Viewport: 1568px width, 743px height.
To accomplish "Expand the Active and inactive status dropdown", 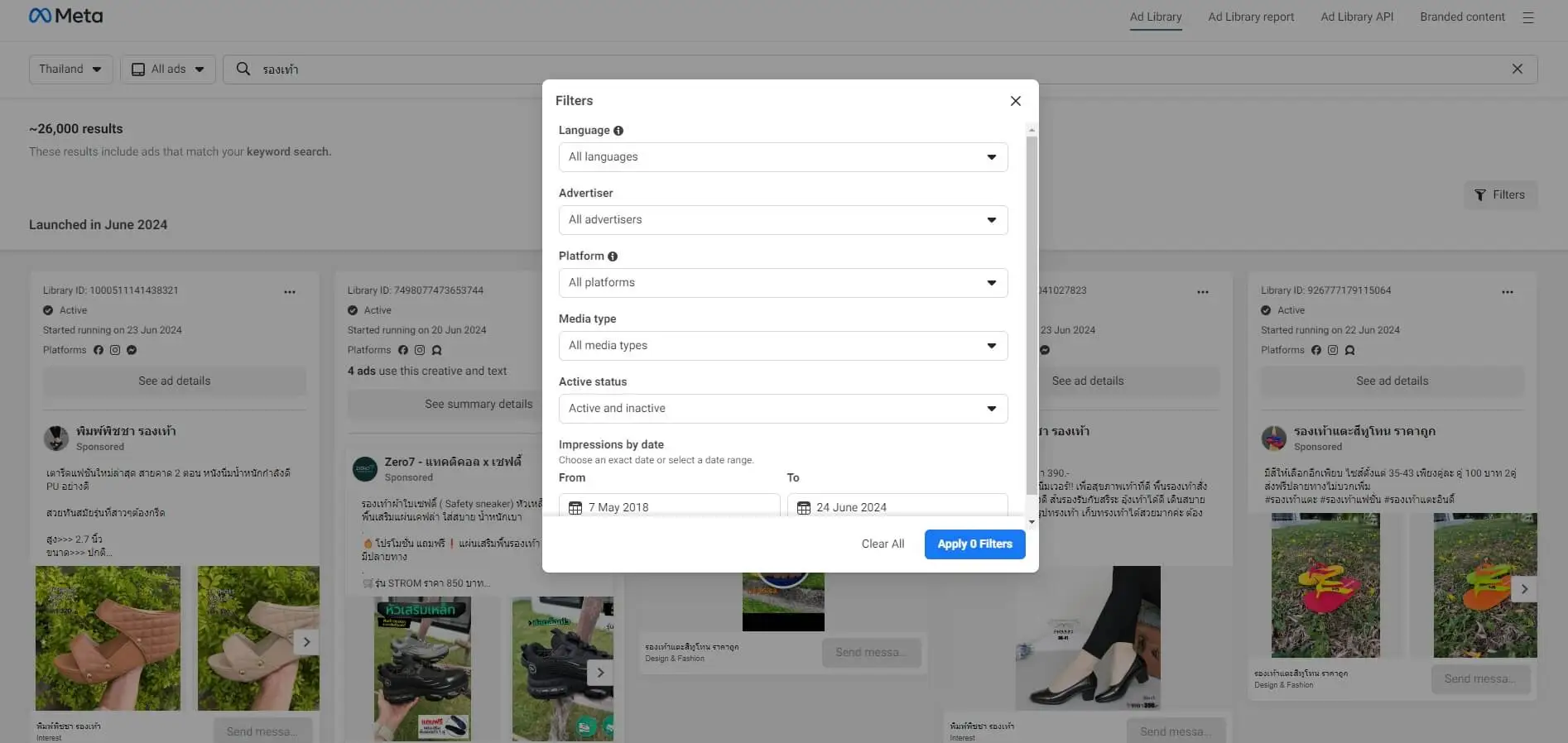I will (x=783, y=409).
